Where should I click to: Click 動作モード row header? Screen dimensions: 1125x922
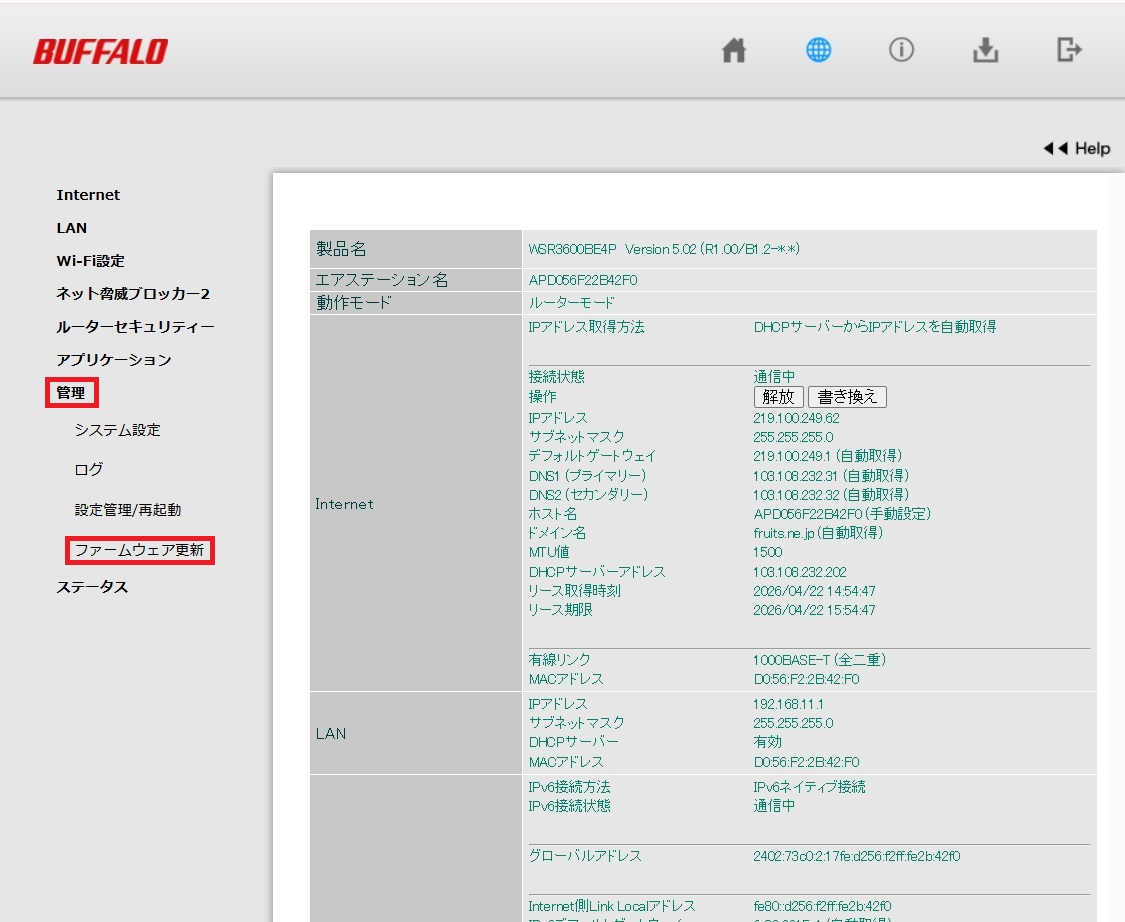(x=416, y=303)
